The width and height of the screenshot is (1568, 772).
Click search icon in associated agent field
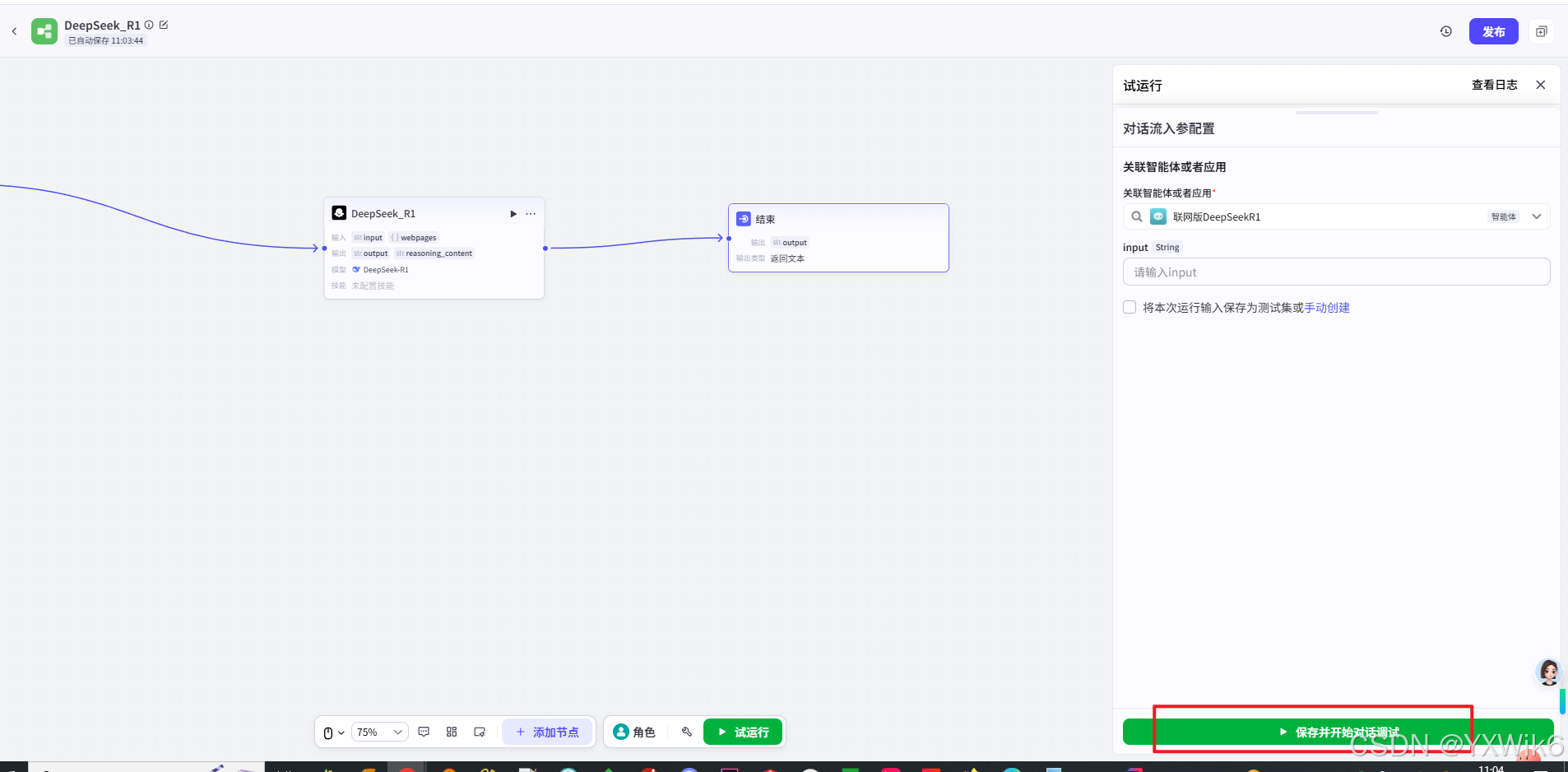[x=1137, y=216]
